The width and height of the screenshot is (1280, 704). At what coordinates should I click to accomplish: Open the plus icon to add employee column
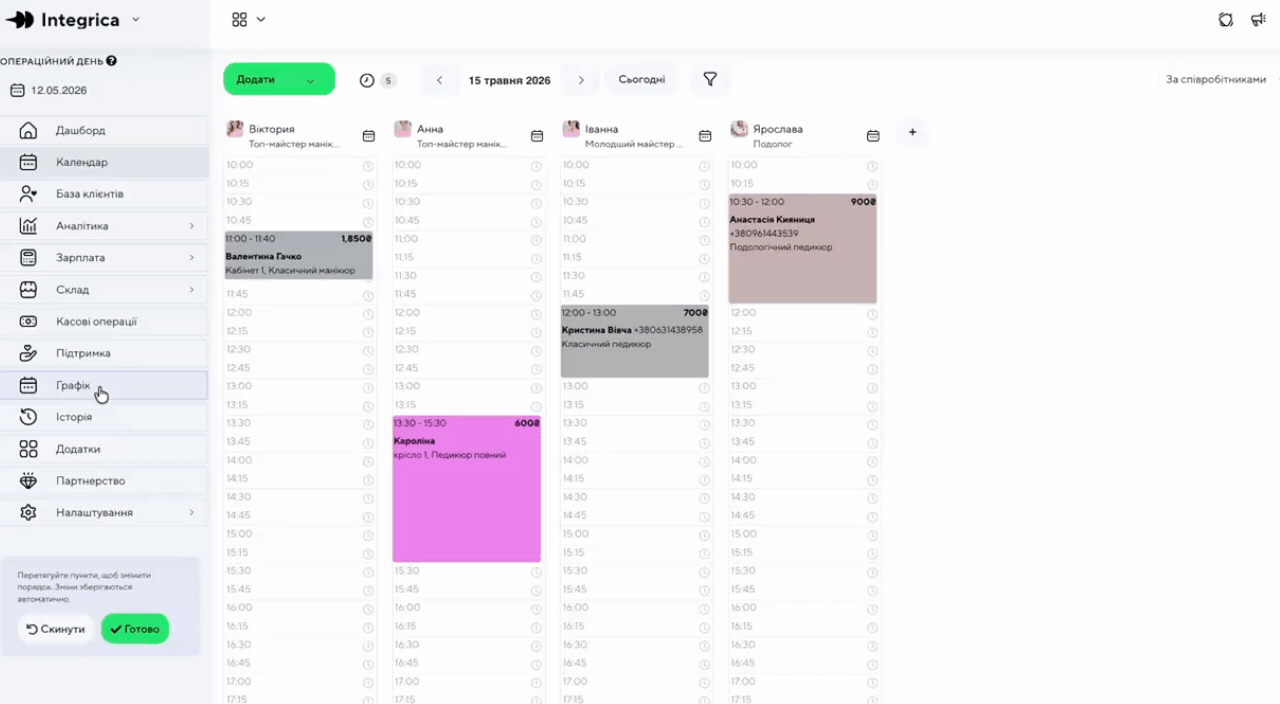click(x=912, y=132)
